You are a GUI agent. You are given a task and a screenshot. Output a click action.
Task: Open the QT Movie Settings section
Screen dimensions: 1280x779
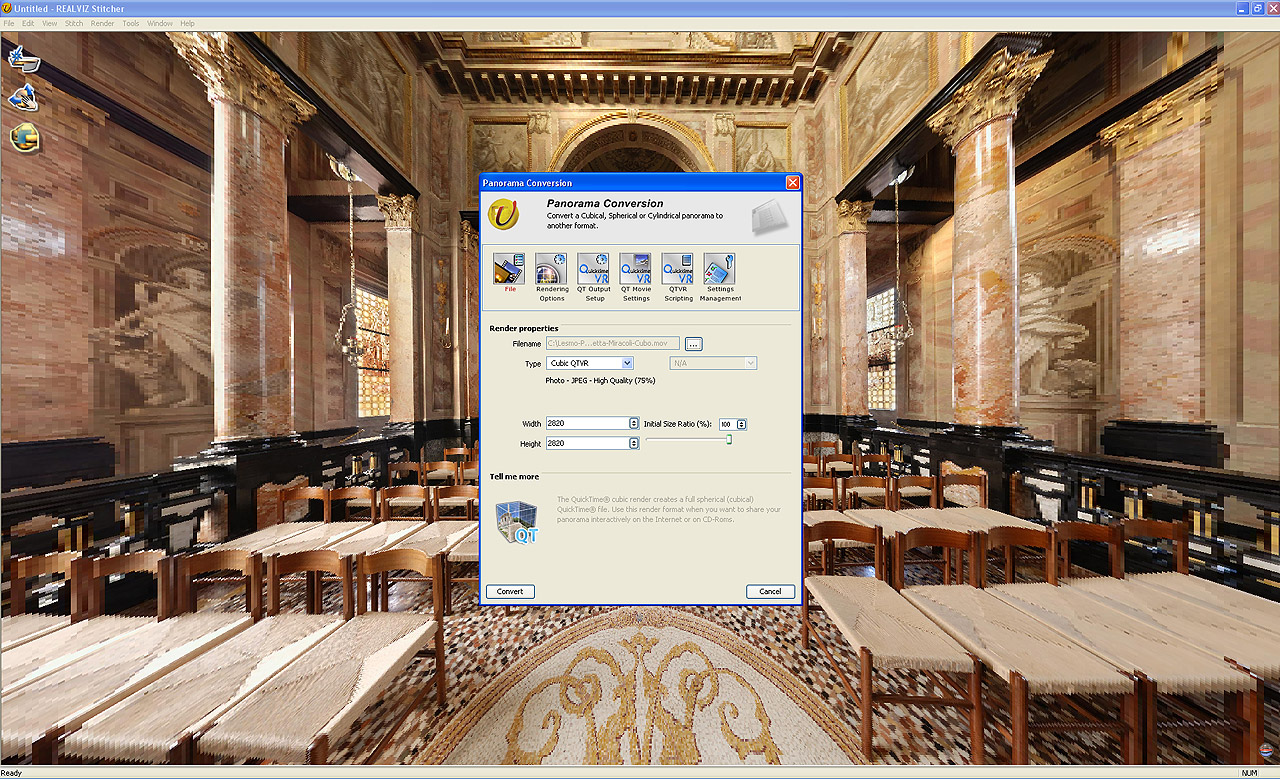pos(635,269)
